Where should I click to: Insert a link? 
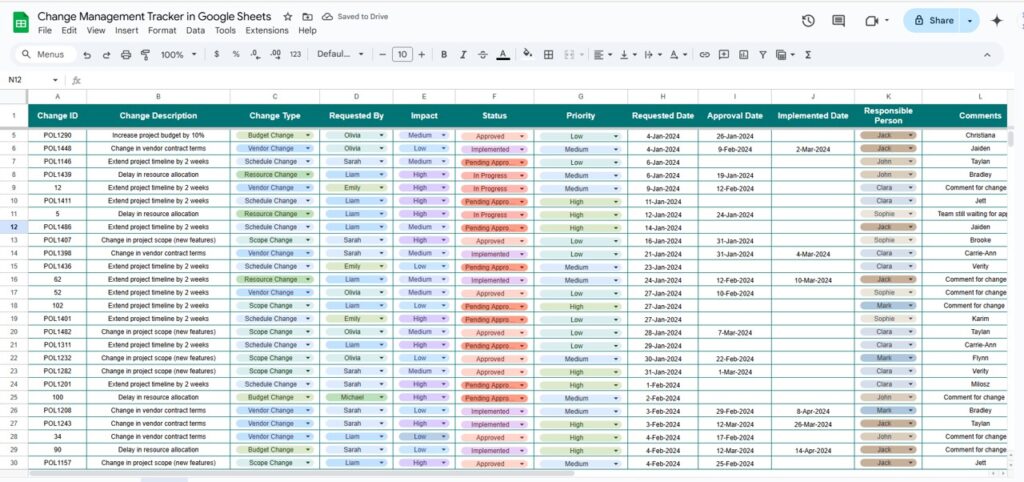click(x=704, y=55)
